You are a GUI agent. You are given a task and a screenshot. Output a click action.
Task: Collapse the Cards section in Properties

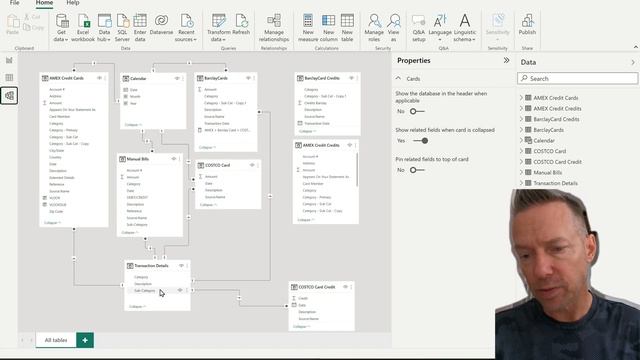[x=398, y=78]
